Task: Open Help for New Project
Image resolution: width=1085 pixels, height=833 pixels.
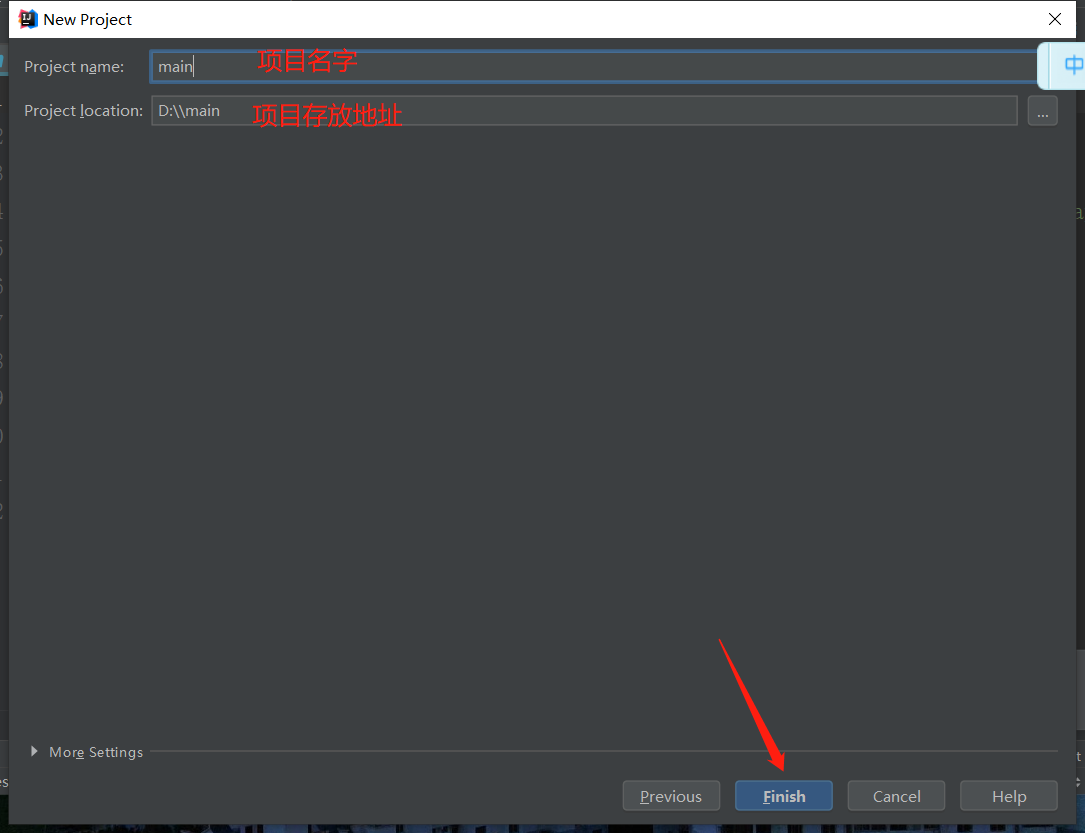Action: [1008, 796]
